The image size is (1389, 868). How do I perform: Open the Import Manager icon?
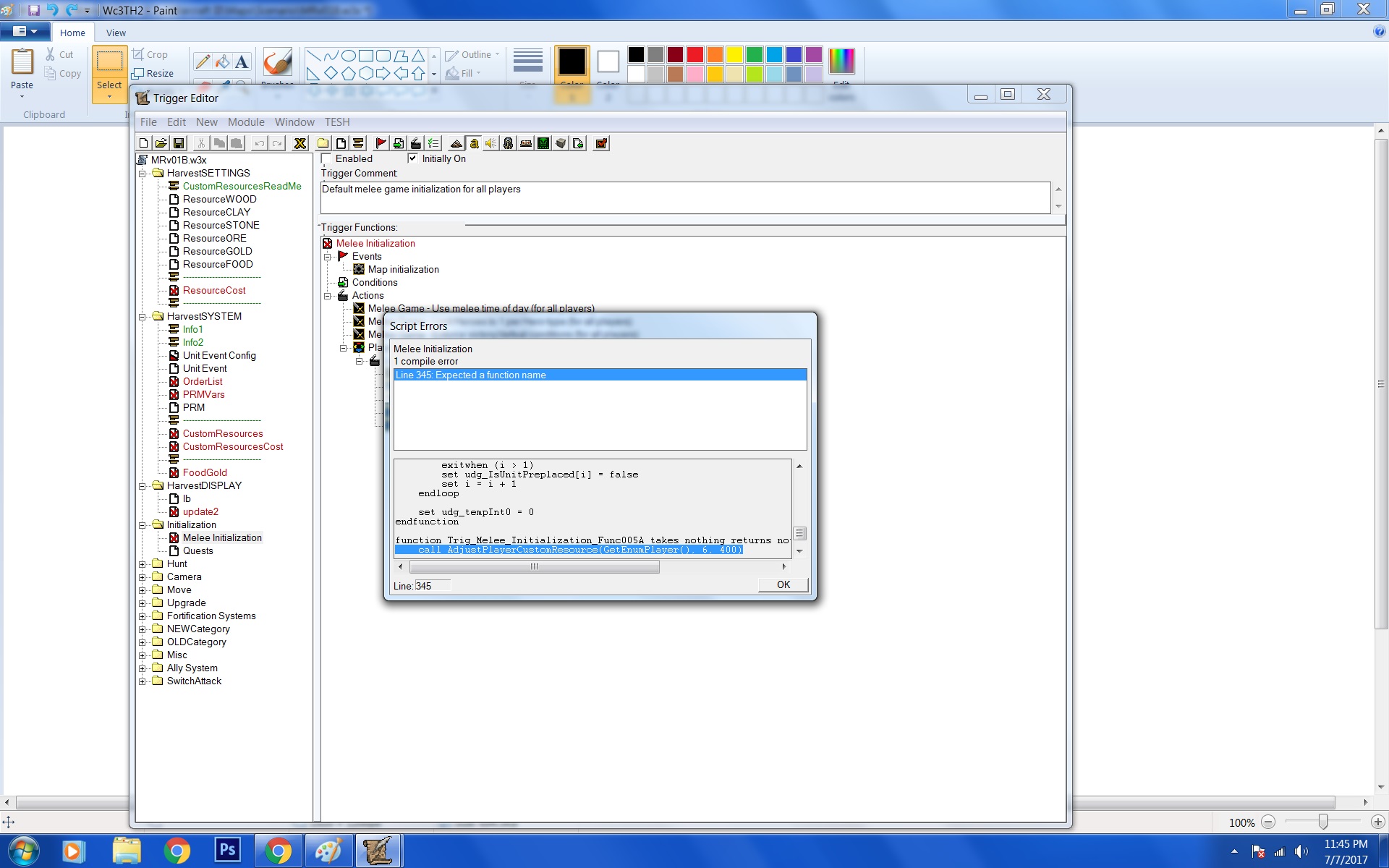578,143
